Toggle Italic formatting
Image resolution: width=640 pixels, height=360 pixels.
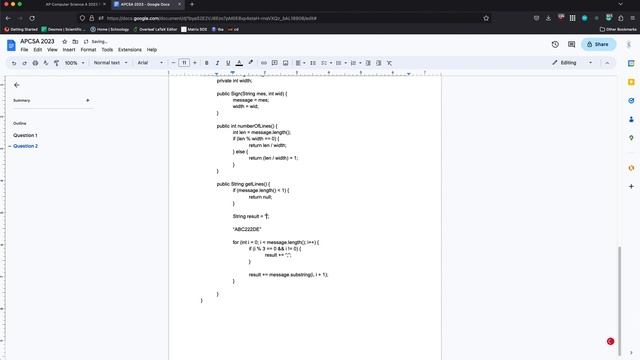[217, 63]
